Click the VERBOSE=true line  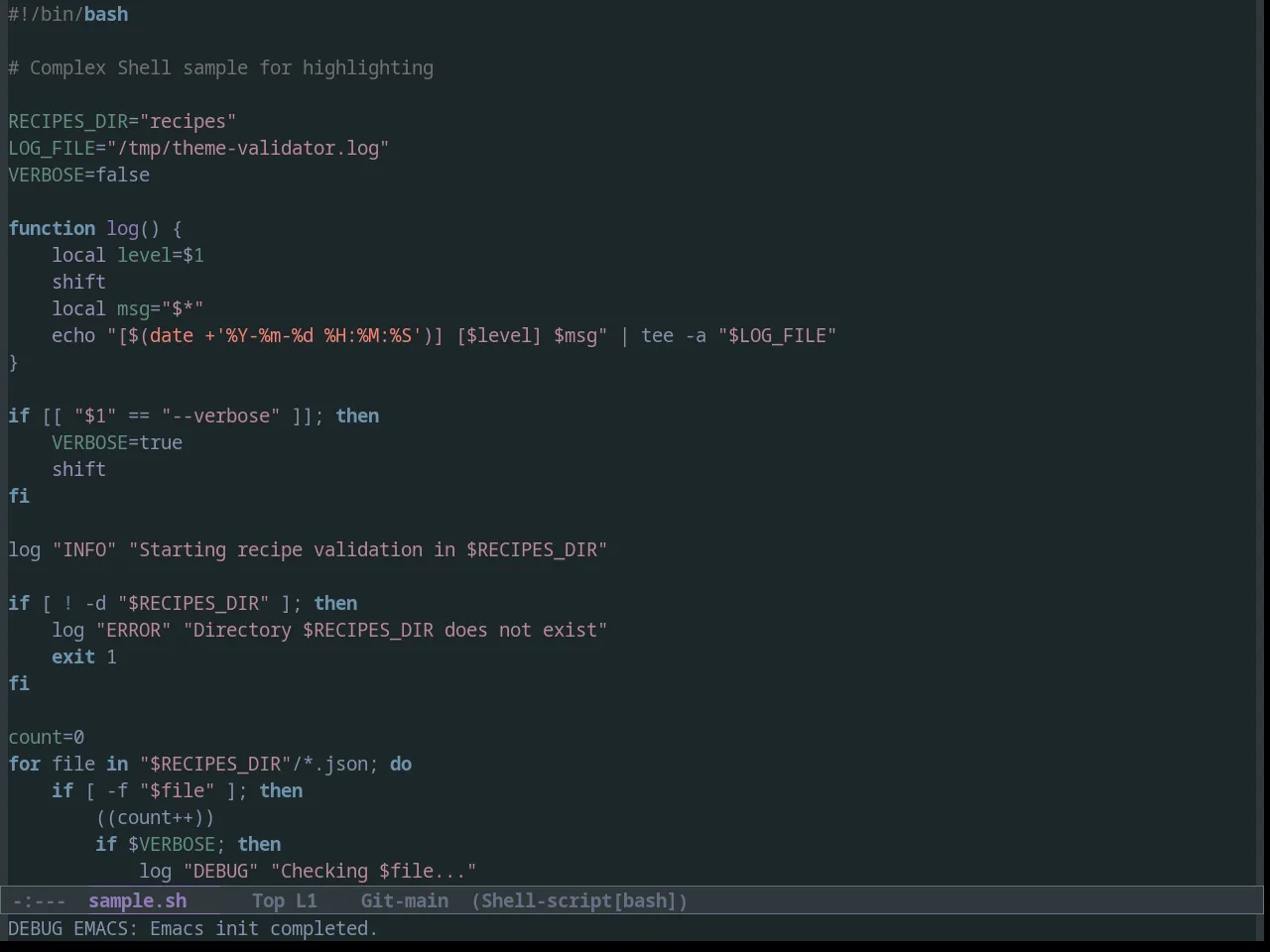click(x=117, y=442)
